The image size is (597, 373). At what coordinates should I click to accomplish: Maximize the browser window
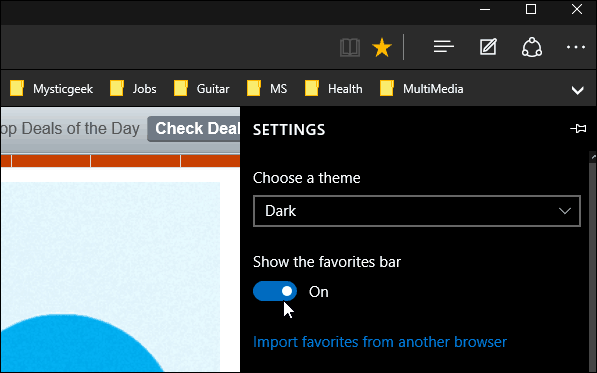coord(531,9)
